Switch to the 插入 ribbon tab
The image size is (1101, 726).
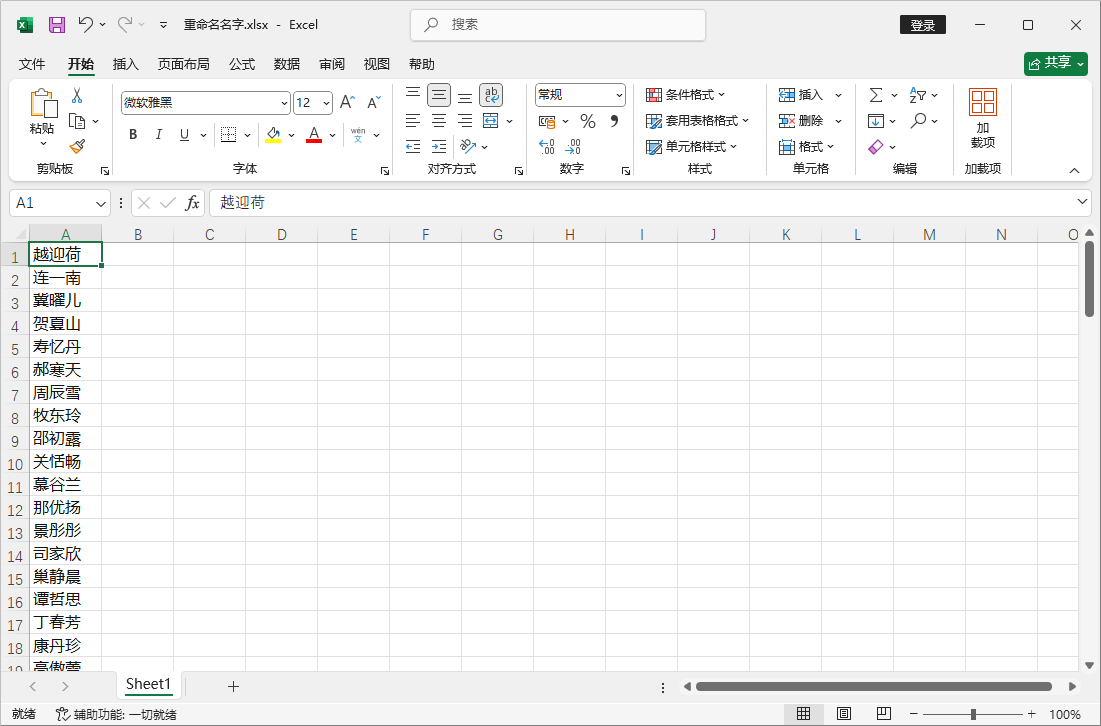coord(125,64)
